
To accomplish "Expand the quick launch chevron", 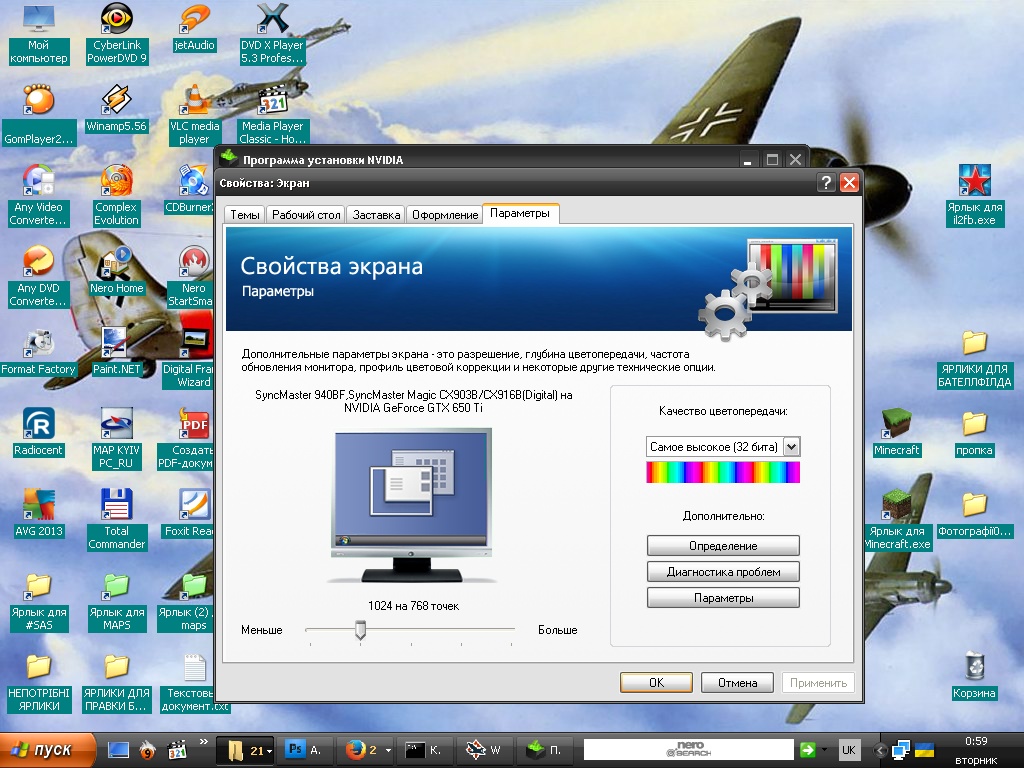I will point(204,741).
